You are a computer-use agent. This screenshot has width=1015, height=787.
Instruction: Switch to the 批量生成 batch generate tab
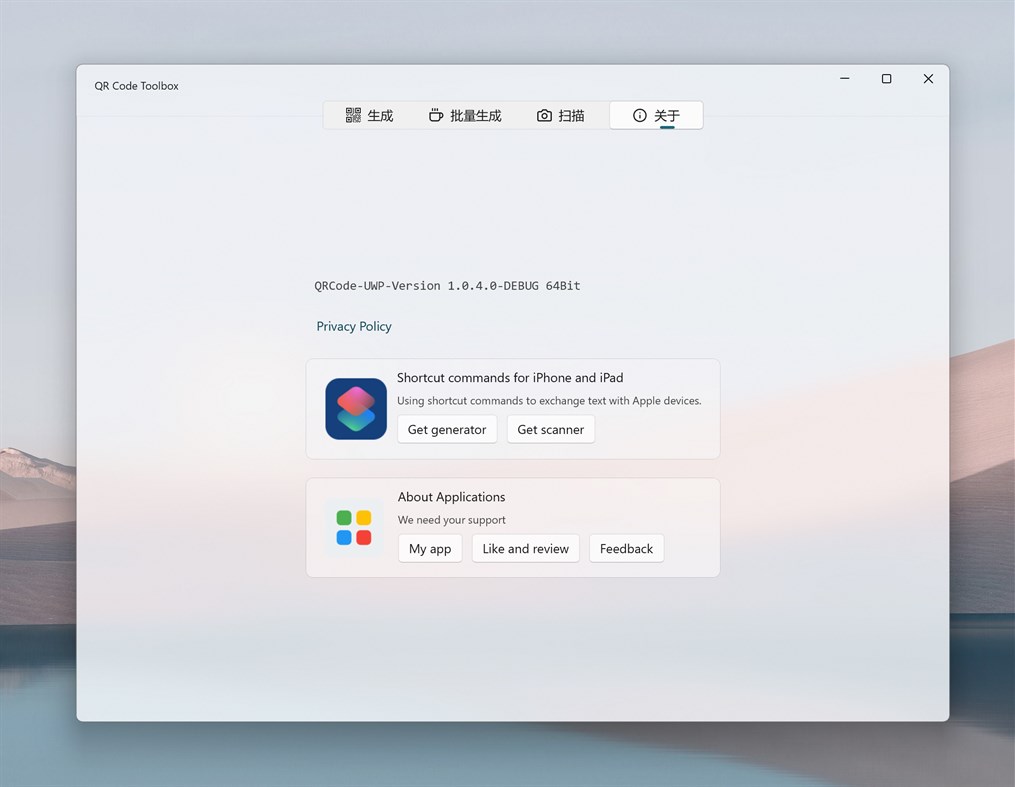pos(465,116)
